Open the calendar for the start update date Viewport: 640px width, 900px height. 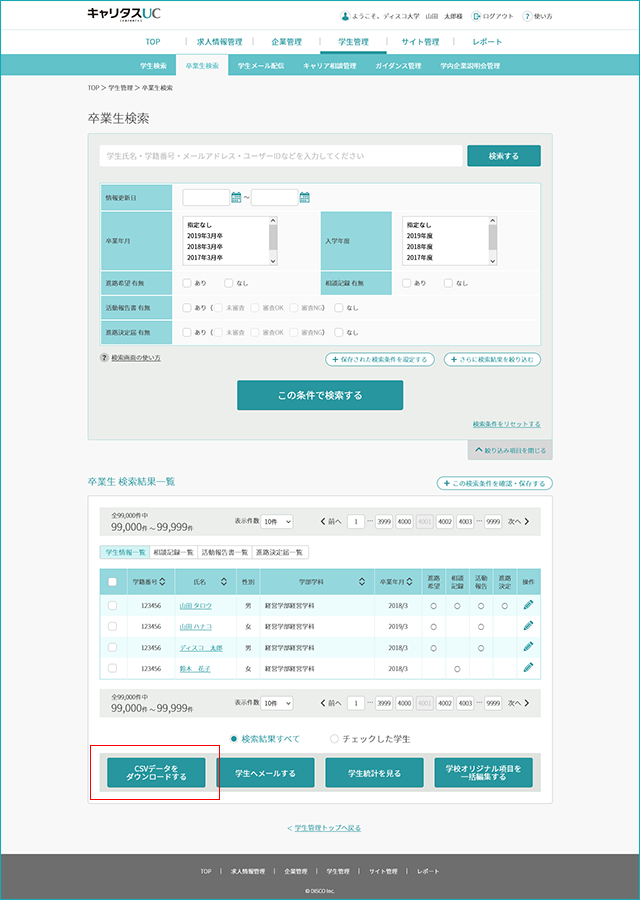pyautogui.click(x=236, y=197)
